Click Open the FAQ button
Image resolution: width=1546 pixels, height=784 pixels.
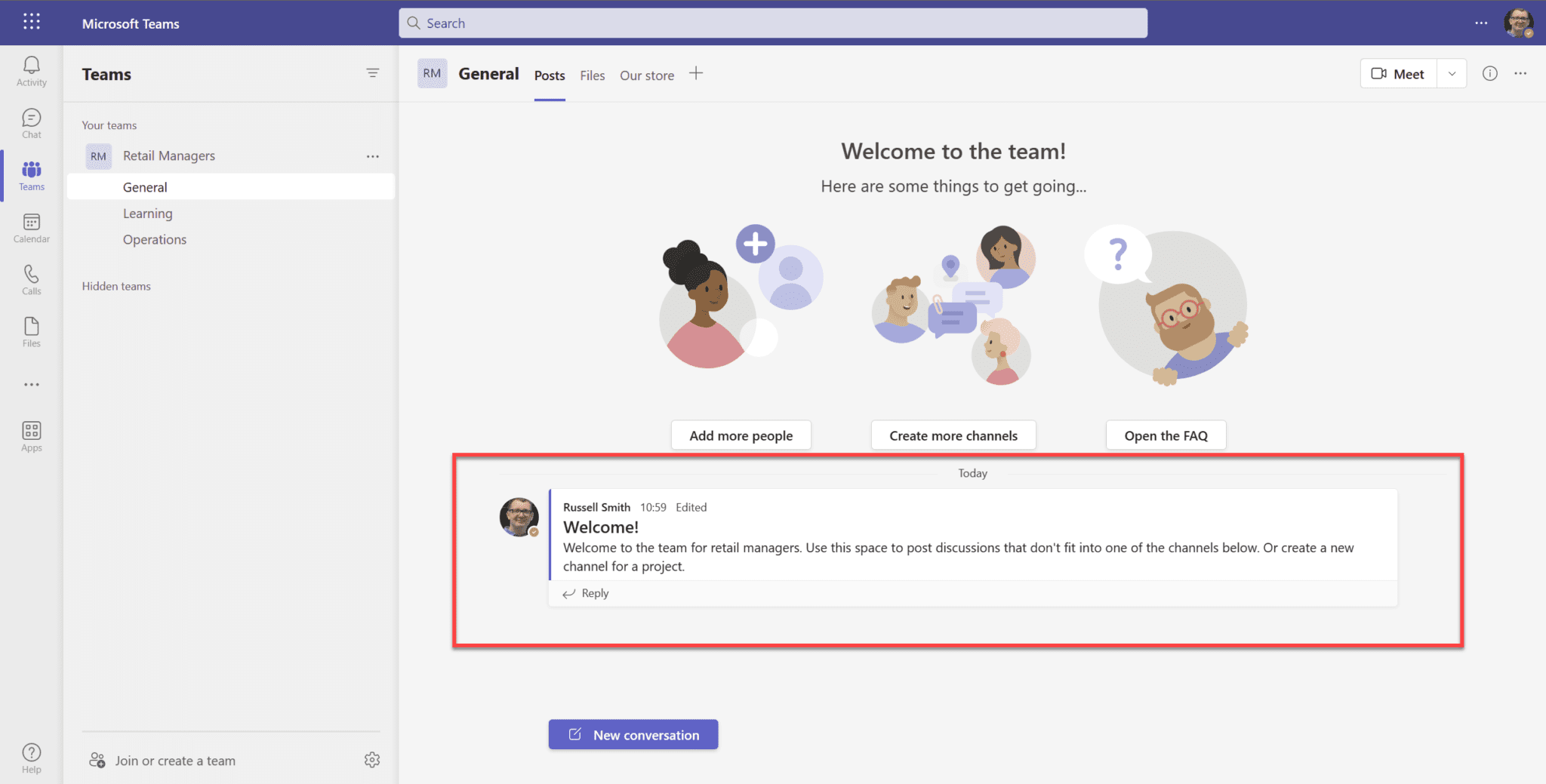pos(1166,435)
